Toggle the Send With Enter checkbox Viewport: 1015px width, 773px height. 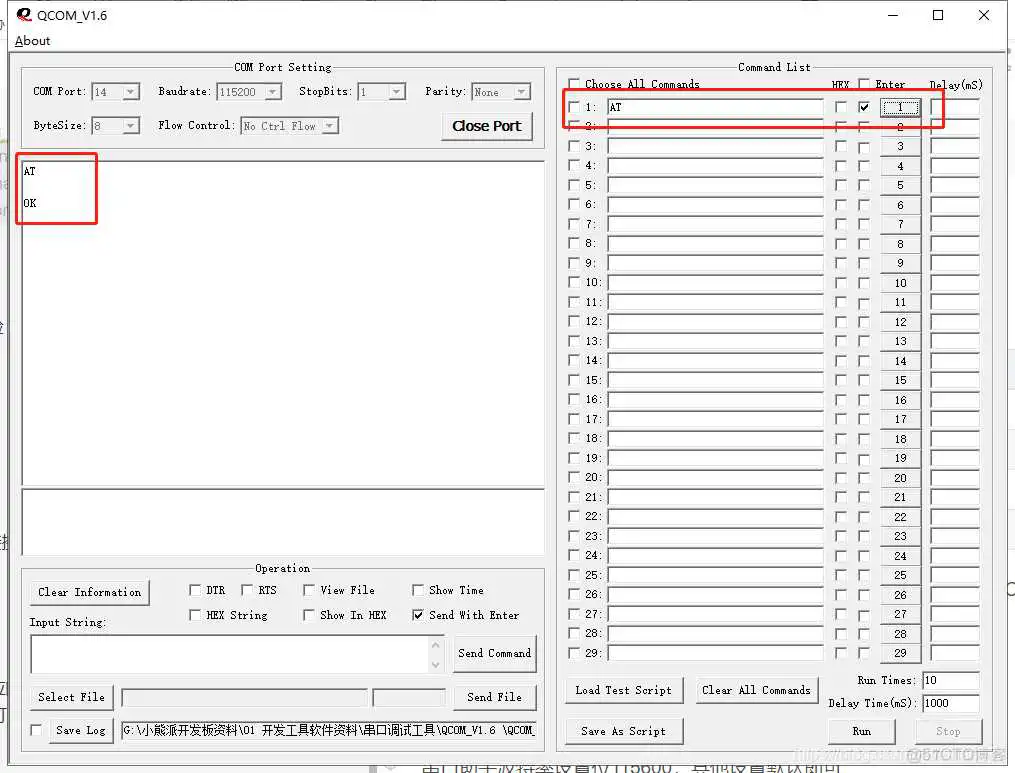tap(418, 615)
